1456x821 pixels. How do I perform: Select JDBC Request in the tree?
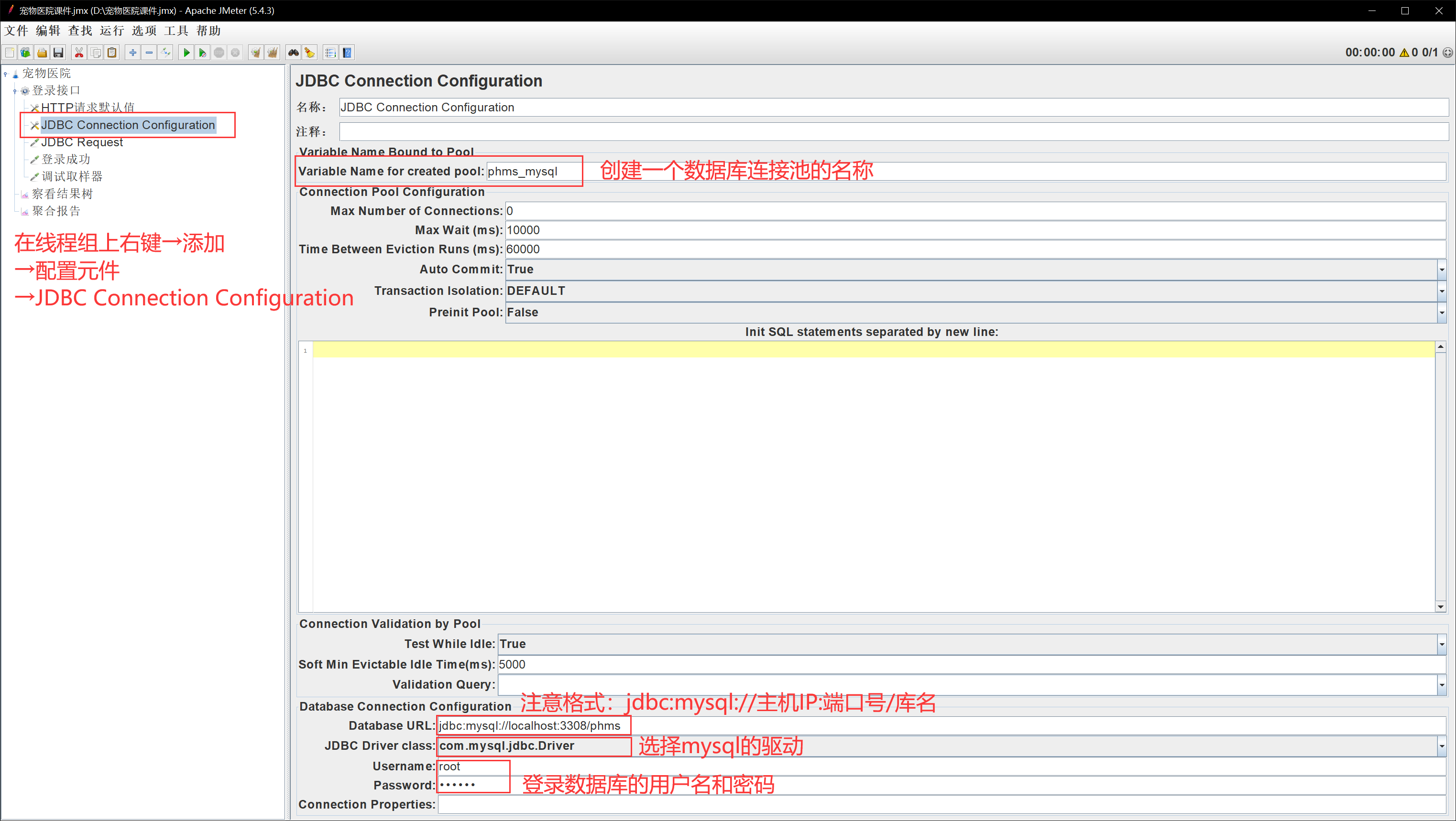tap(81, 142)
